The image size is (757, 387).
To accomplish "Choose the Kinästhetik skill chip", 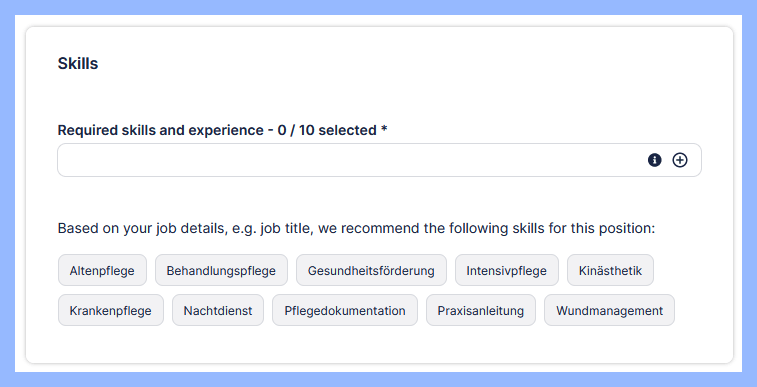I will coord(610,270).
